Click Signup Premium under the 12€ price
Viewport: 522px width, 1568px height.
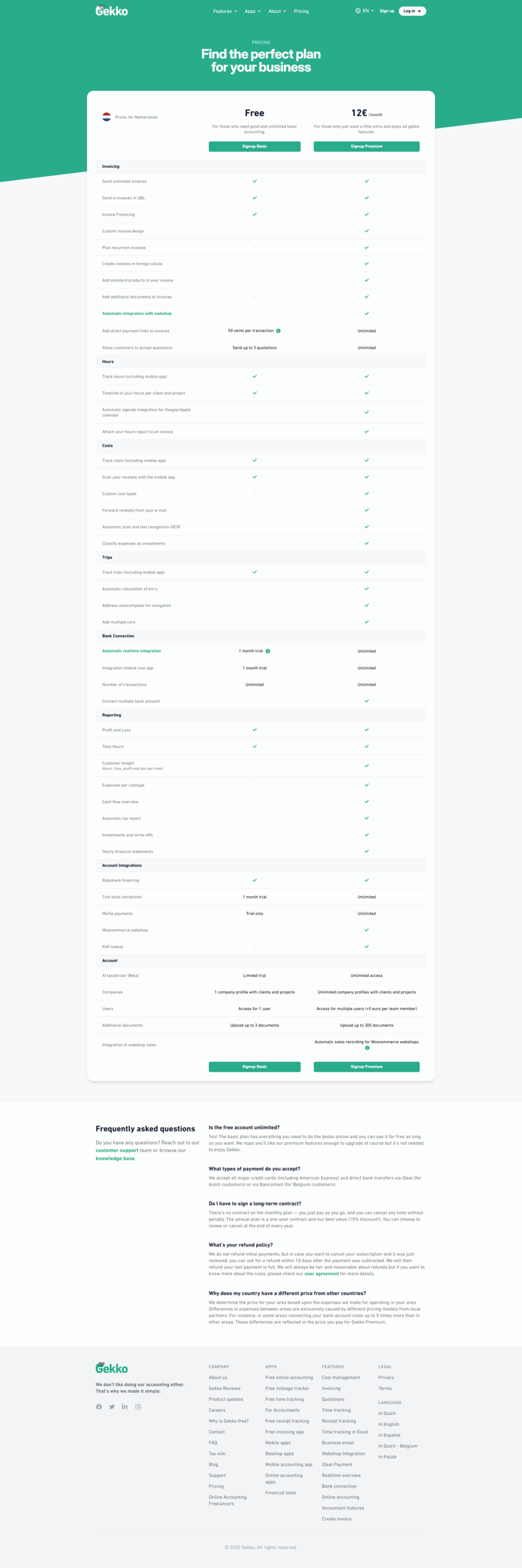coord(366,146)
